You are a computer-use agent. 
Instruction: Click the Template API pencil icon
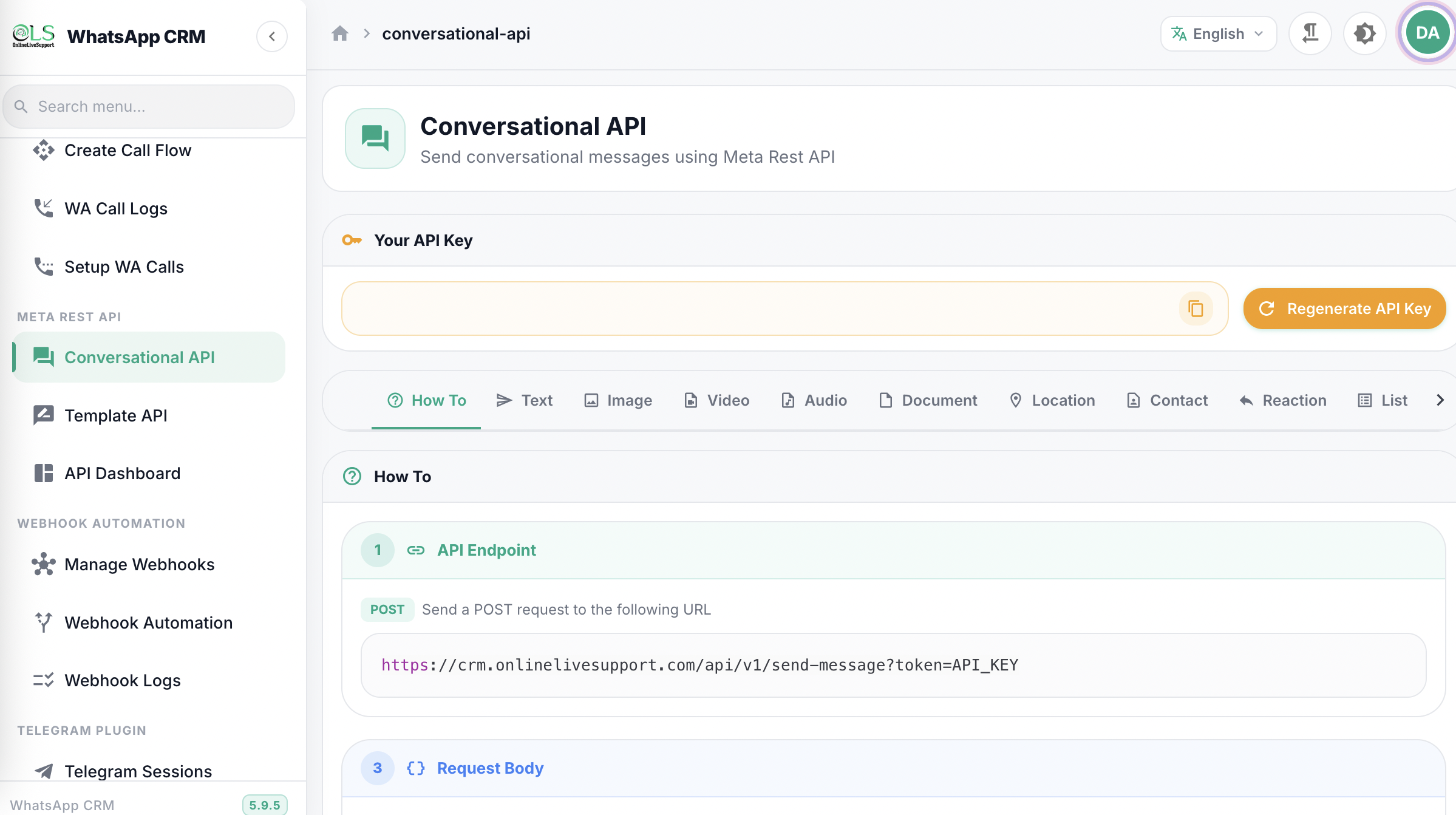pos(43,415)
